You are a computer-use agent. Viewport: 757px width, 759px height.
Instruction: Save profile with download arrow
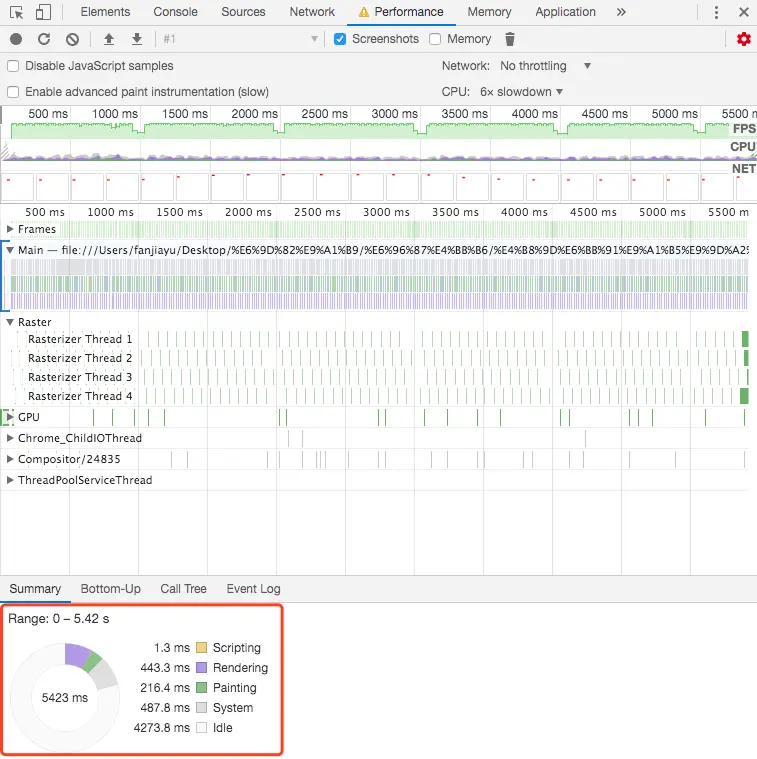point(137,39)
